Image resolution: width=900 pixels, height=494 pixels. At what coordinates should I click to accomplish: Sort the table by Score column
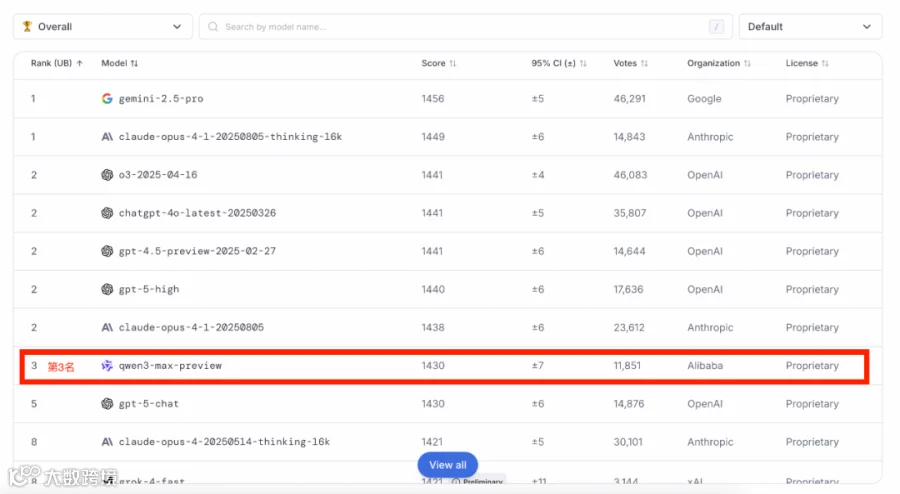coord(439,63)
